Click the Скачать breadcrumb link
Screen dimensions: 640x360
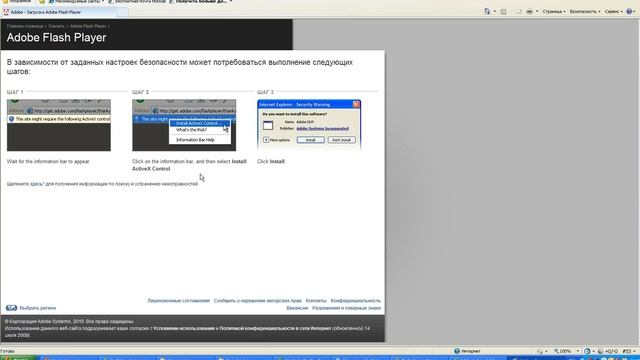[x=56, y=26]
